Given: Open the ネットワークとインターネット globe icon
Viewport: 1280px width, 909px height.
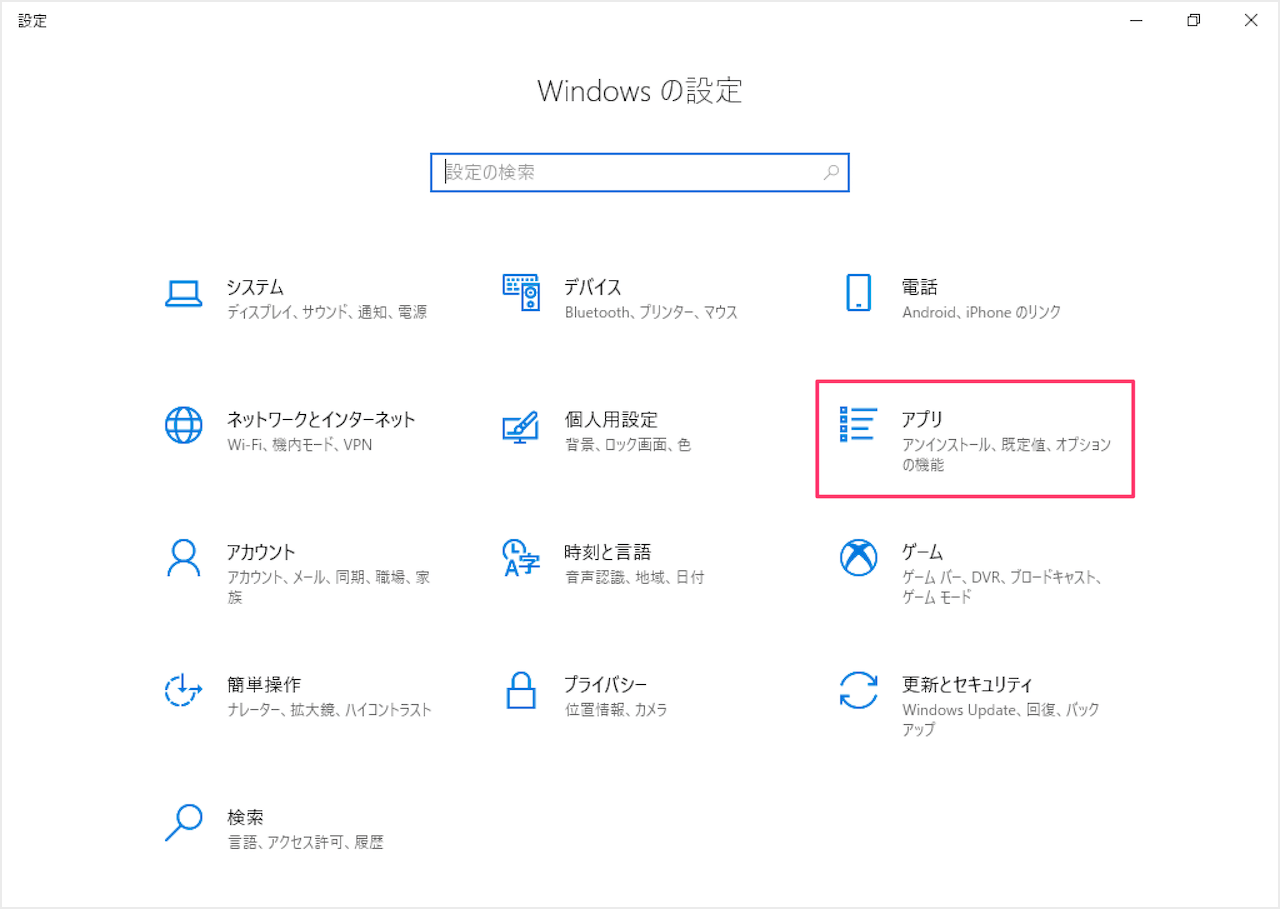Looking at the screenshot, I should click(x=183, y=425).
